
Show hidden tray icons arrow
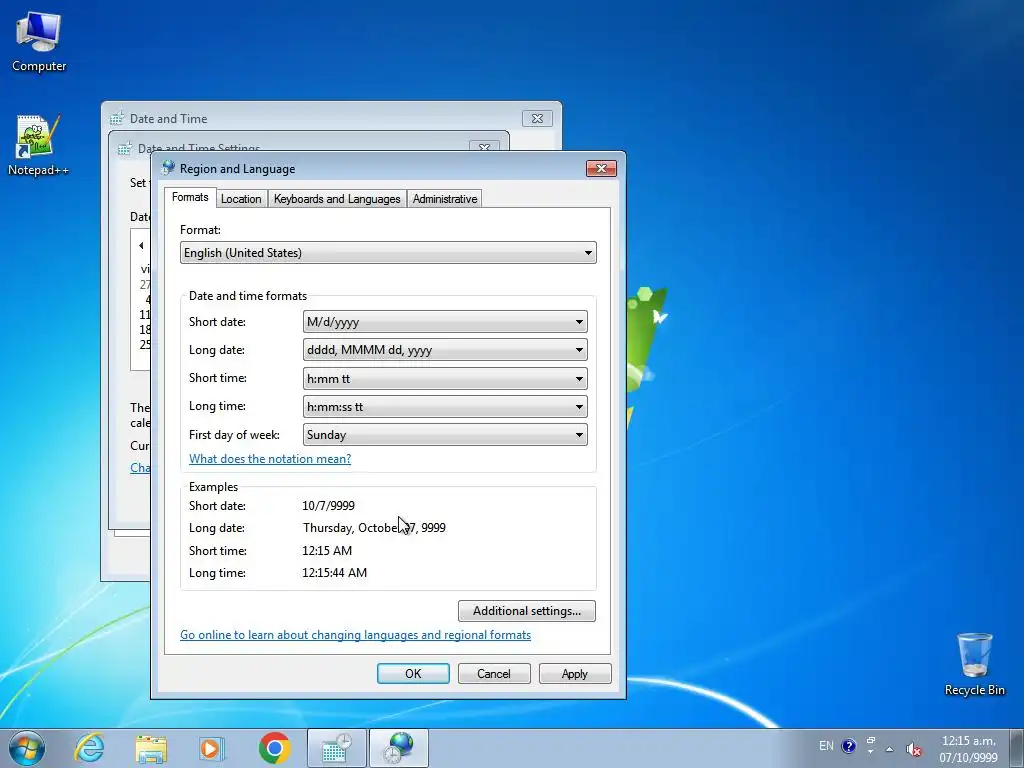[889, 748]
